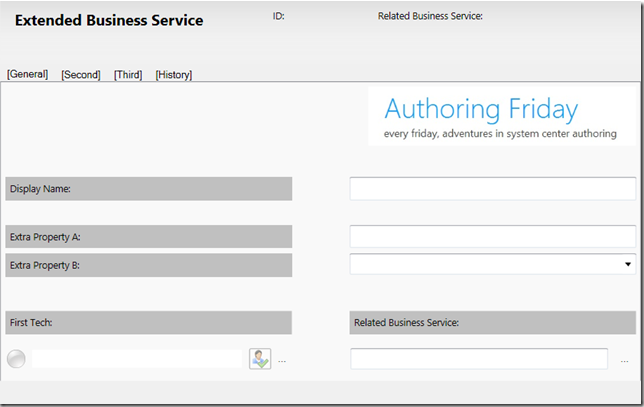The height and width of the screenshot is (407, 644).
Task: Click the gray First Tech label bar
Action: click(x=149, y=322)
